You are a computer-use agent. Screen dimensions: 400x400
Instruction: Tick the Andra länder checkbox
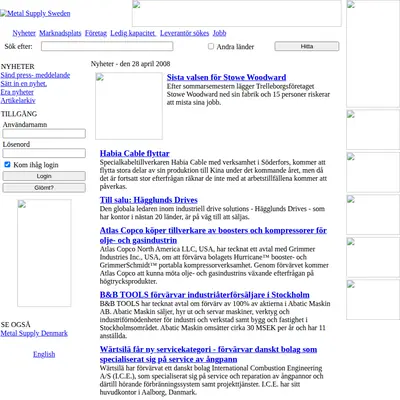point(211,46)
